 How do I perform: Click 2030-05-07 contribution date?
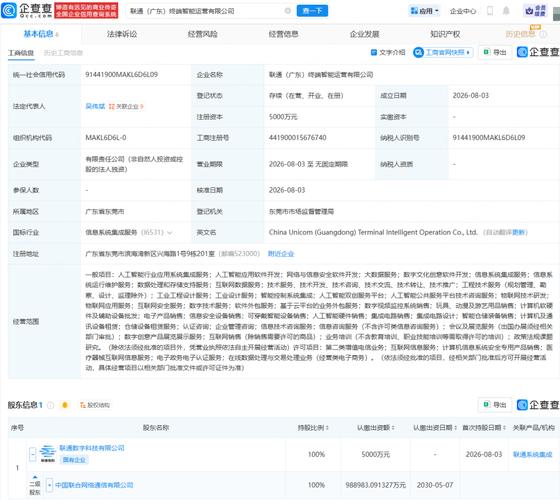[435, 485]
